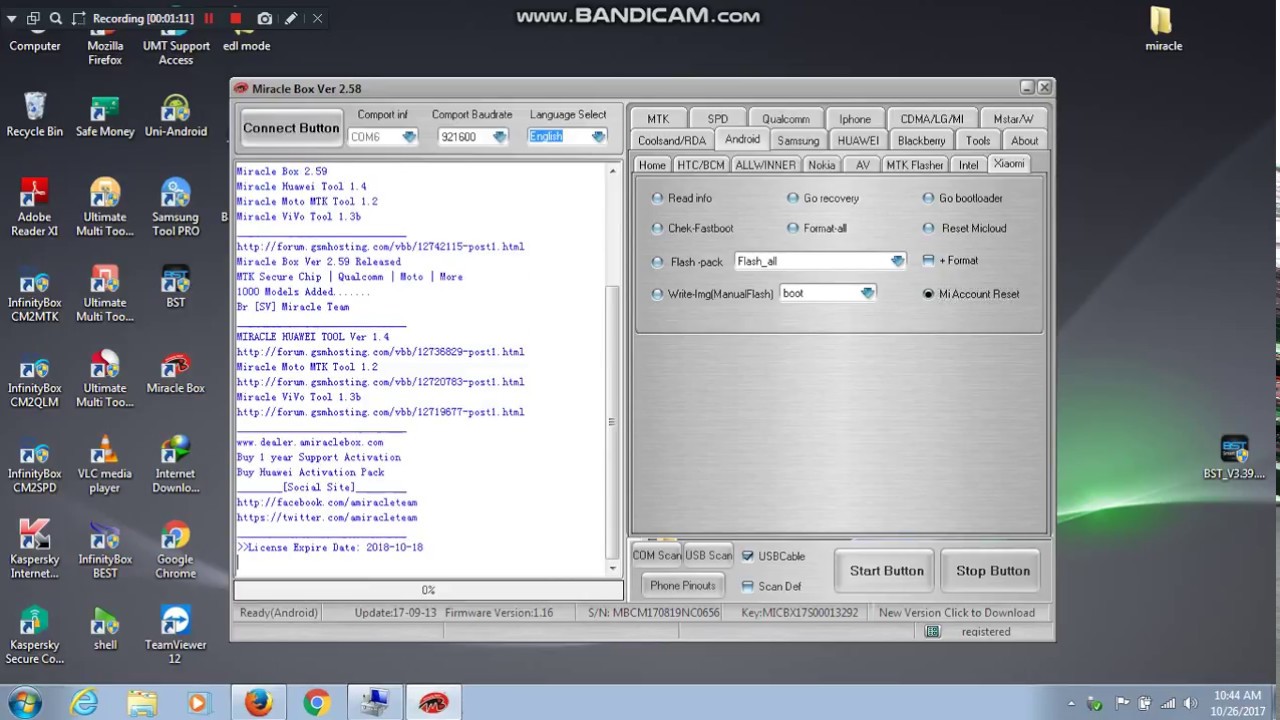1280x720 pixels.
Task: Open the Bandicam toolbar dropdown arrow
Action: pos(13,18)
